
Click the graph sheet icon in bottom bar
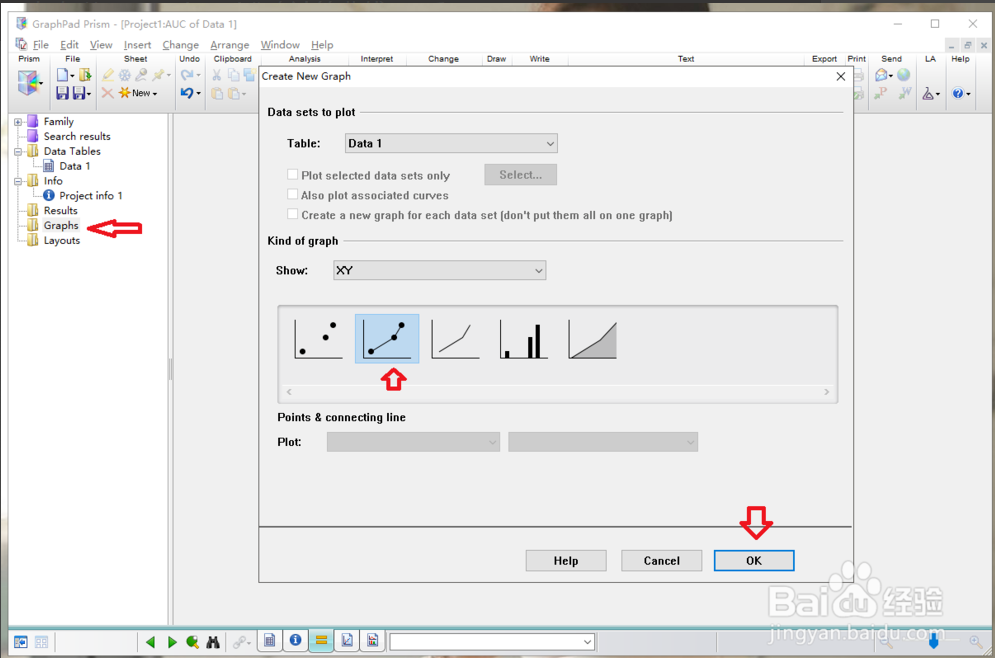[347, 641]
